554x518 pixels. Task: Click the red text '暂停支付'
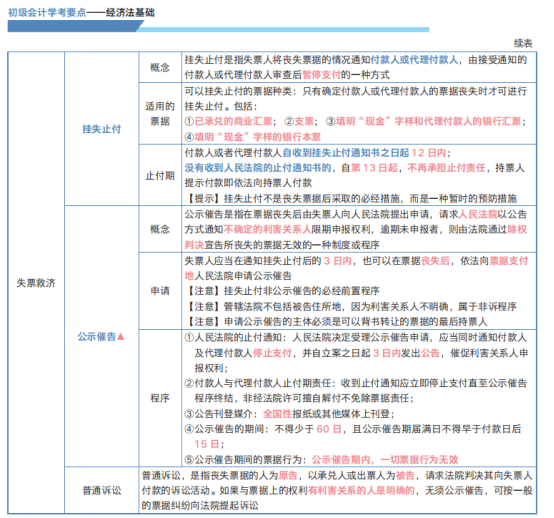[x=322, y=75]
